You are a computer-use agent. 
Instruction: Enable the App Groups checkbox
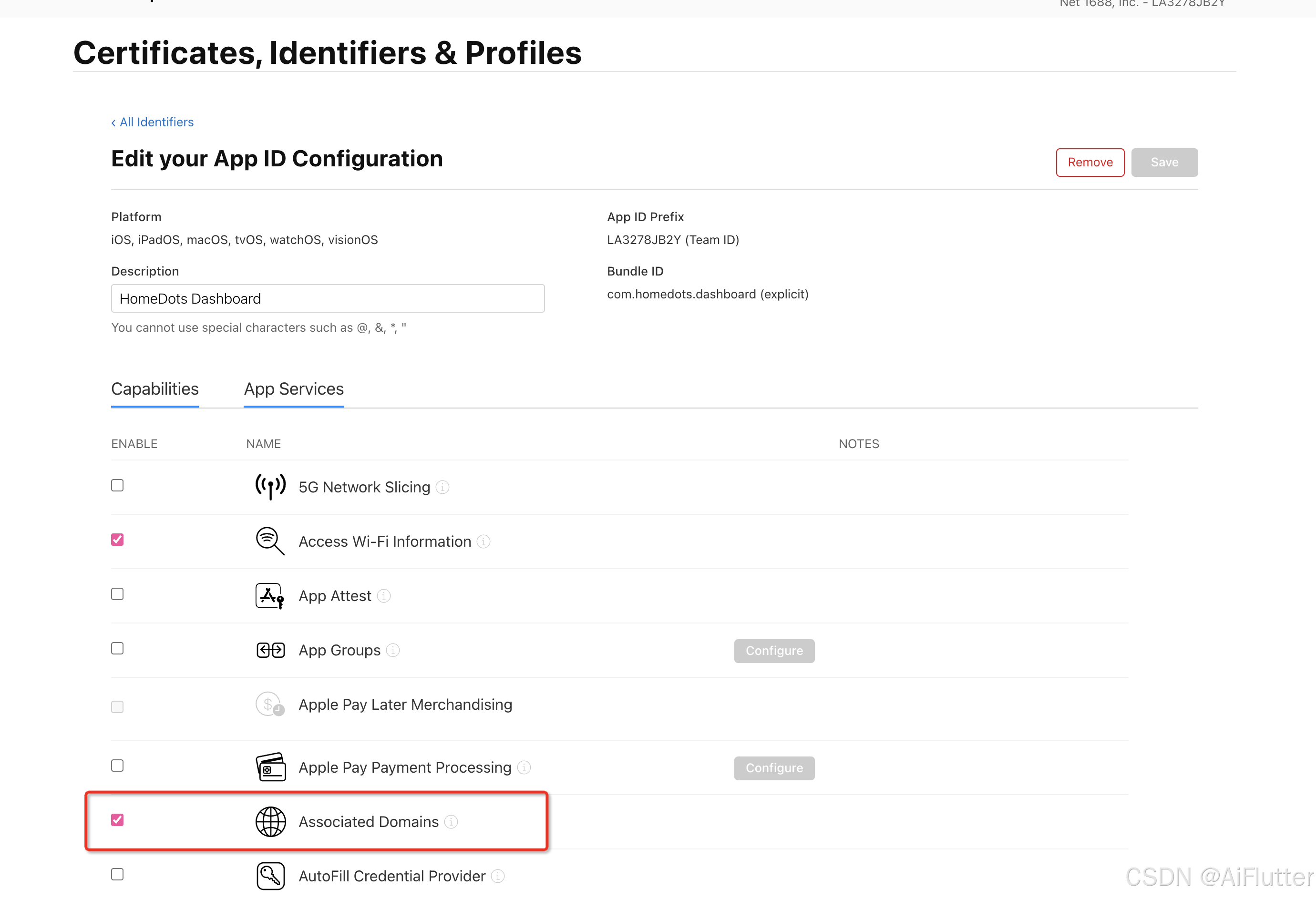point(117,648)
